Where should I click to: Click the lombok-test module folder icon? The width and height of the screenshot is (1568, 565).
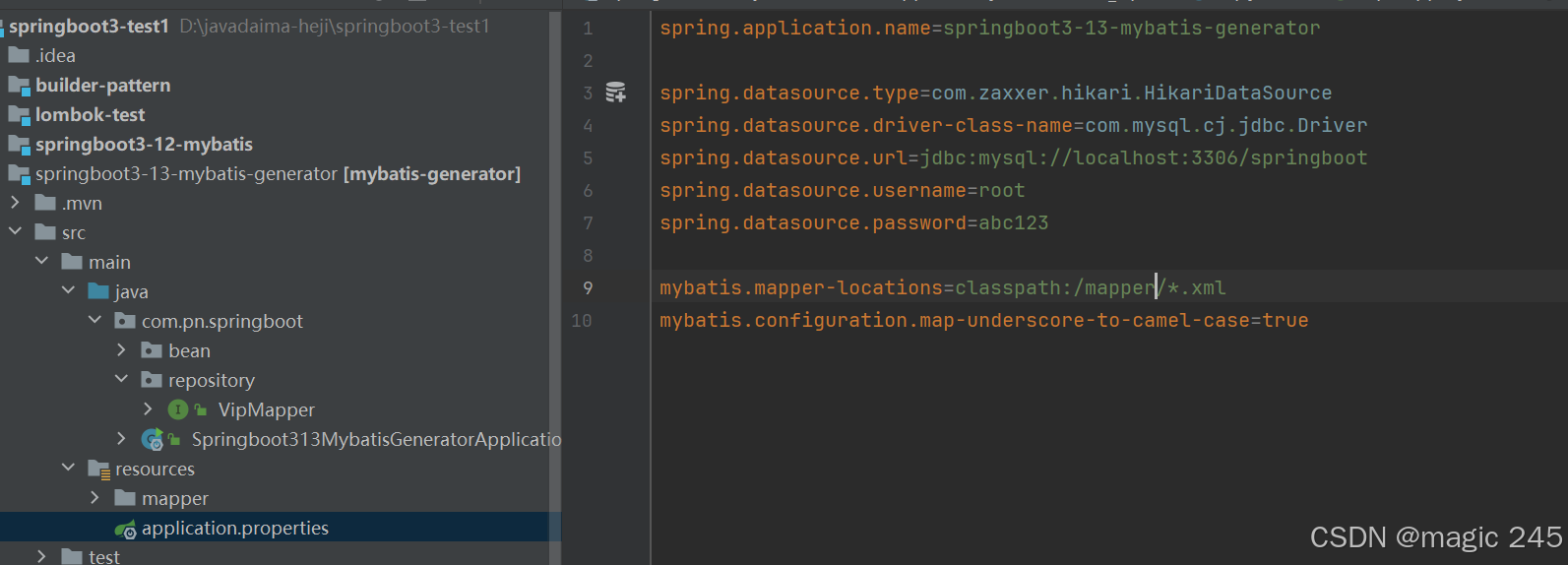(19, 115)
